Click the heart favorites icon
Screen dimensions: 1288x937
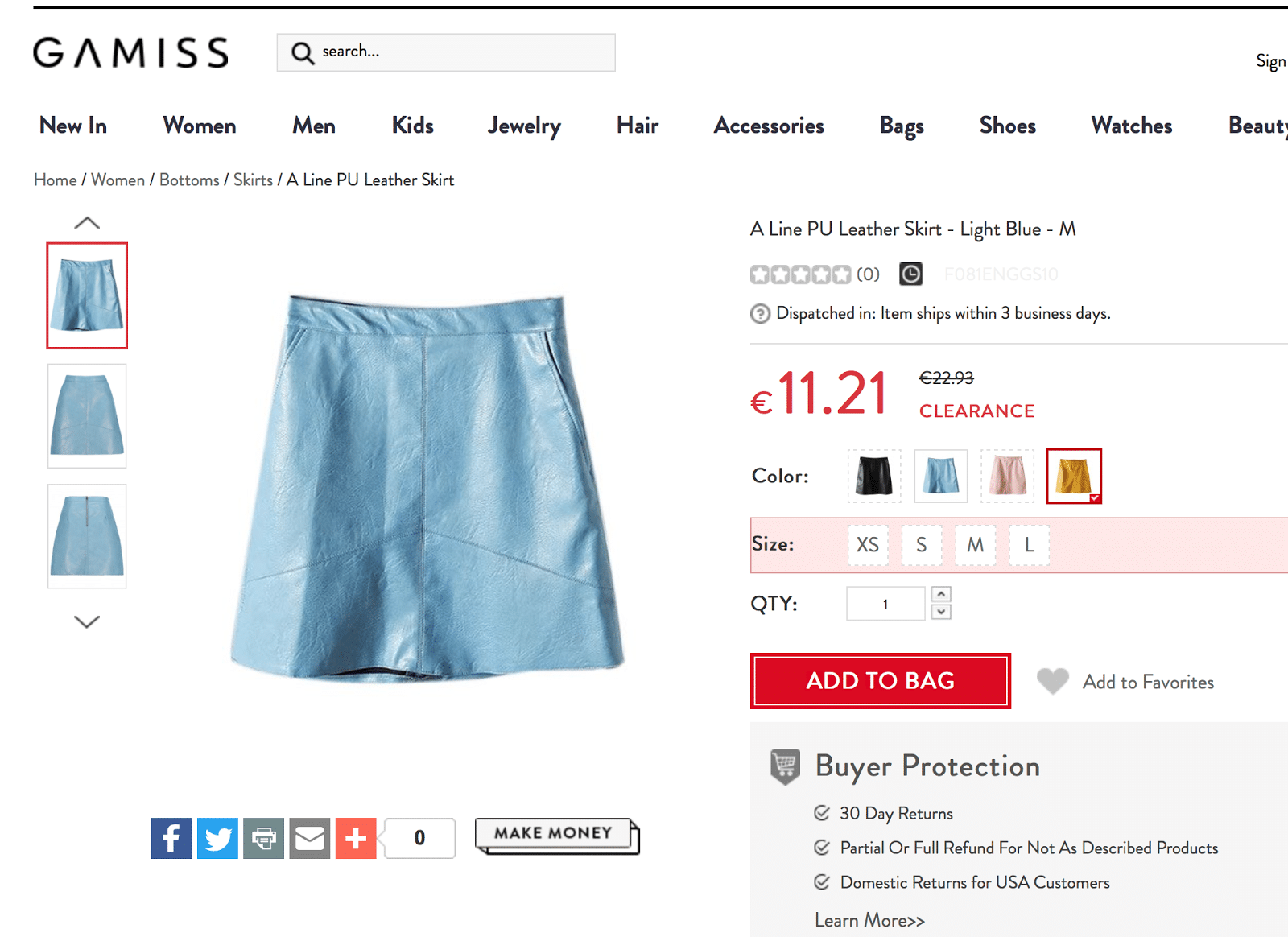point(1052,682)
